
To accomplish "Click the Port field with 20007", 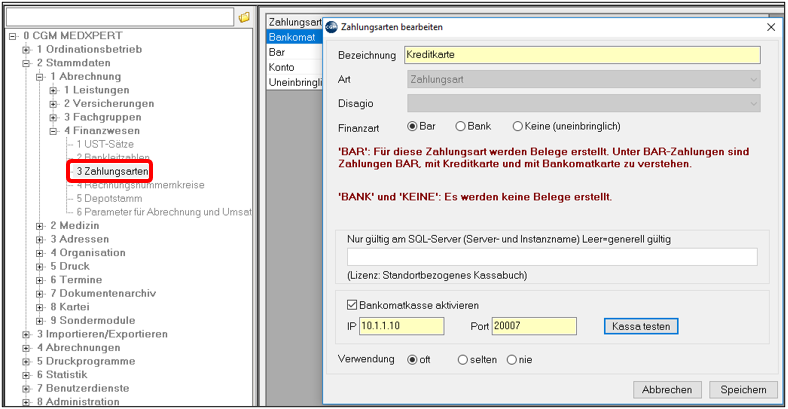I will [534, 326].
